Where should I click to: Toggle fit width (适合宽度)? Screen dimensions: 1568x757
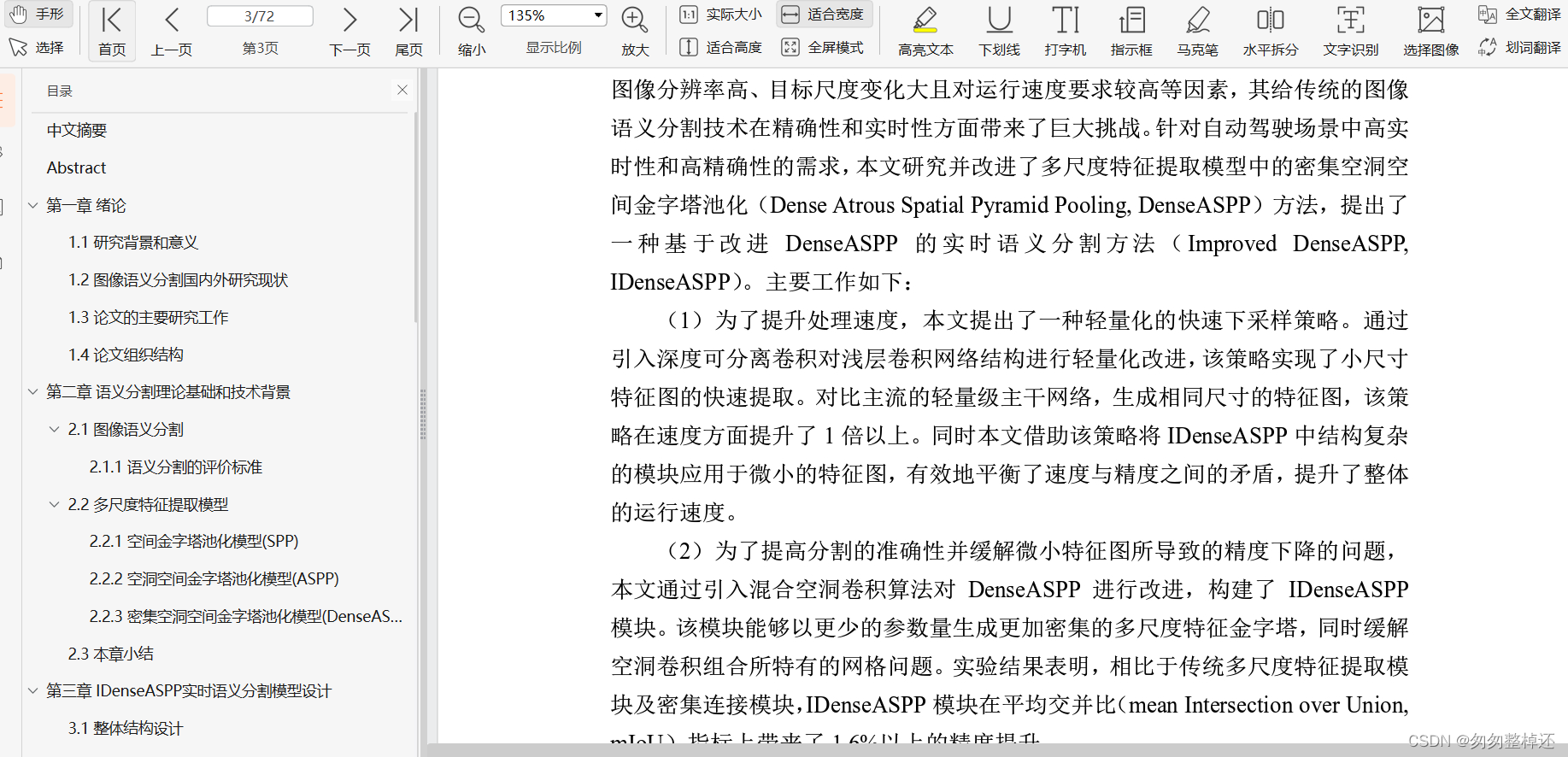pos(824,15)
